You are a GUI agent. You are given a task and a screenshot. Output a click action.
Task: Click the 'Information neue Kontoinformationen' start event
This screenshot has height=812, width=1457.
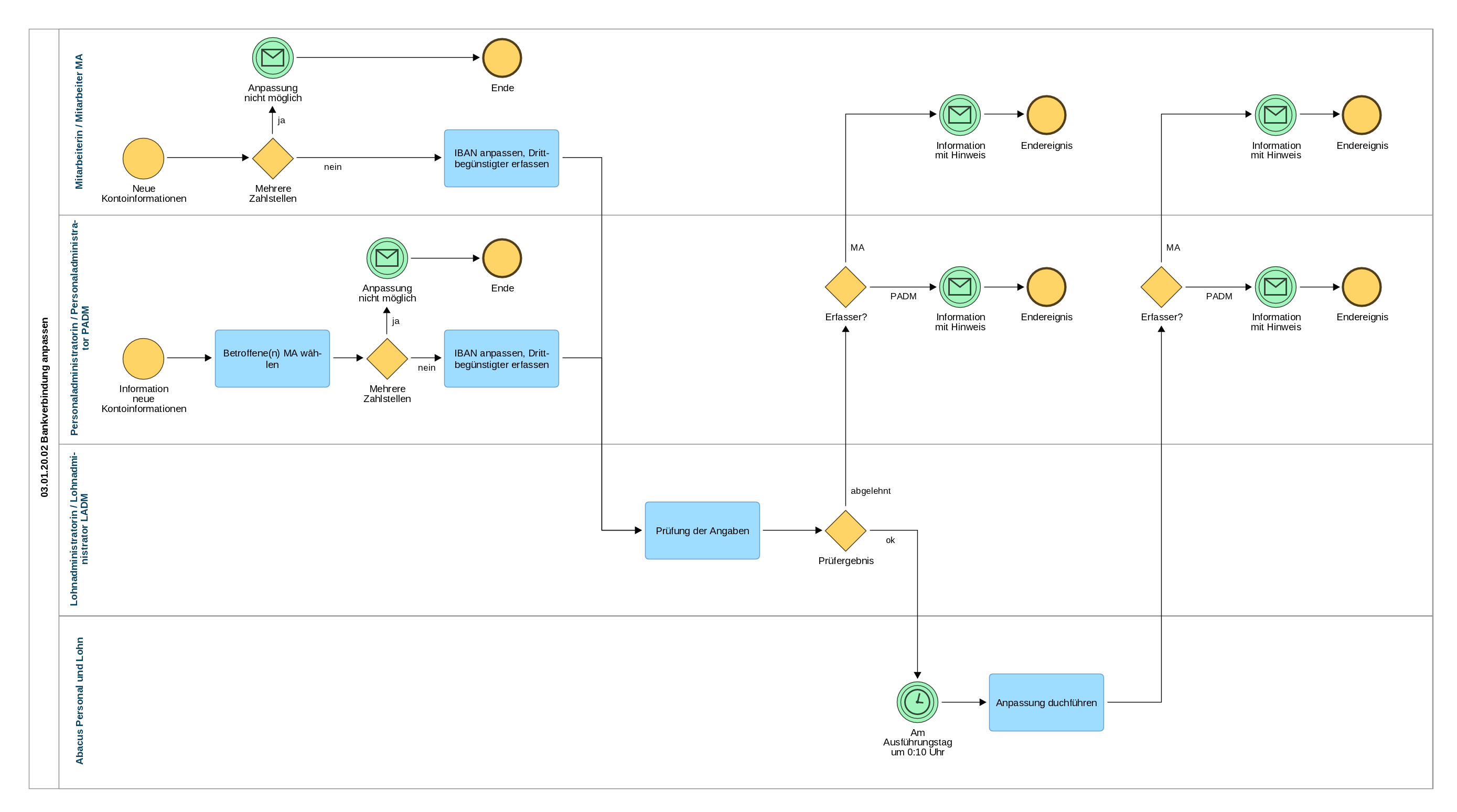pos(143,359)
